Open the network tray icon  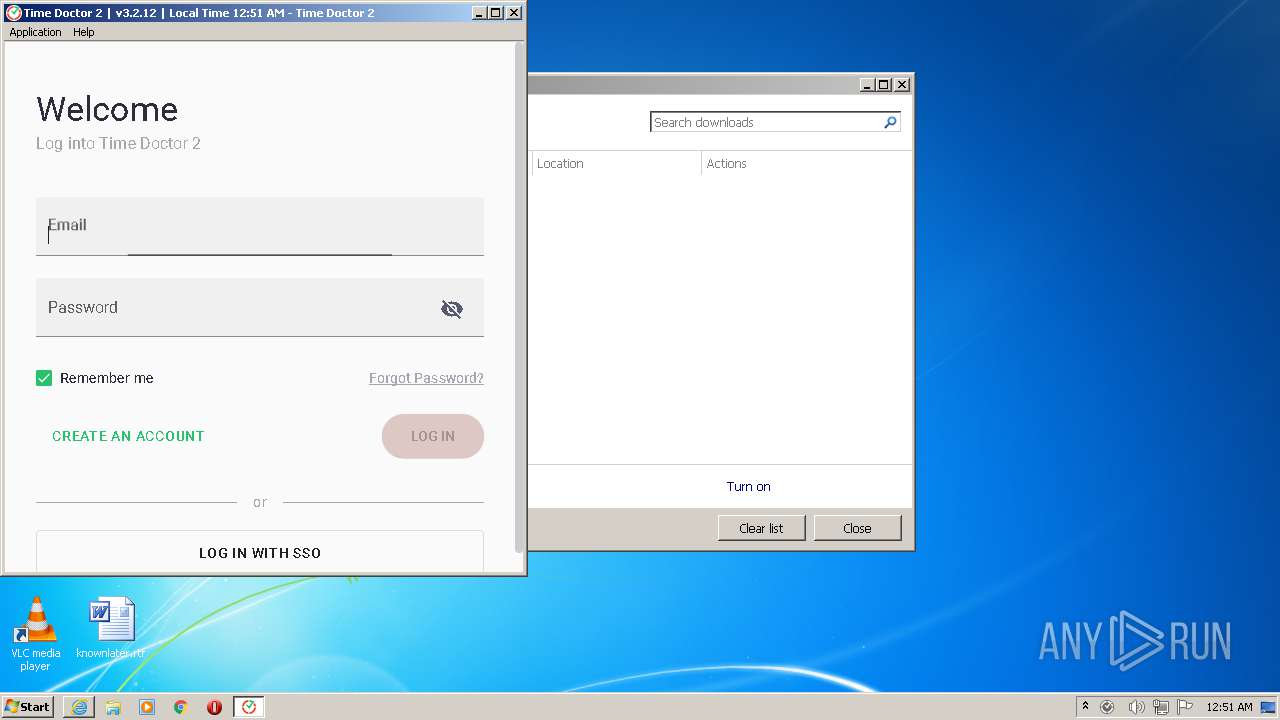point(1161,707)
